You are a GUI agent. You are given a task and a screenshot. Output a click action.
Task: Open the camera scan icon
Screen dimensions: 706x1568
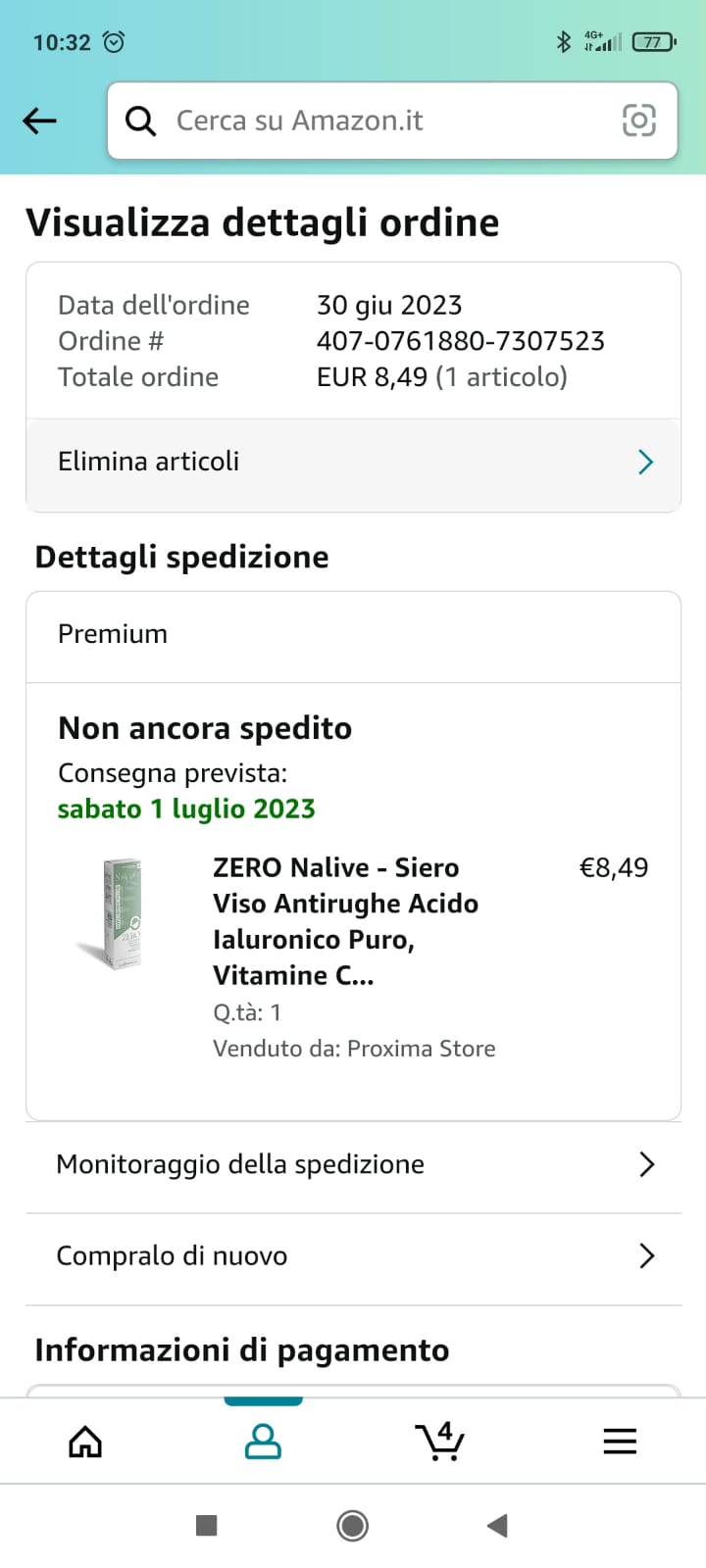pos(638,121)
